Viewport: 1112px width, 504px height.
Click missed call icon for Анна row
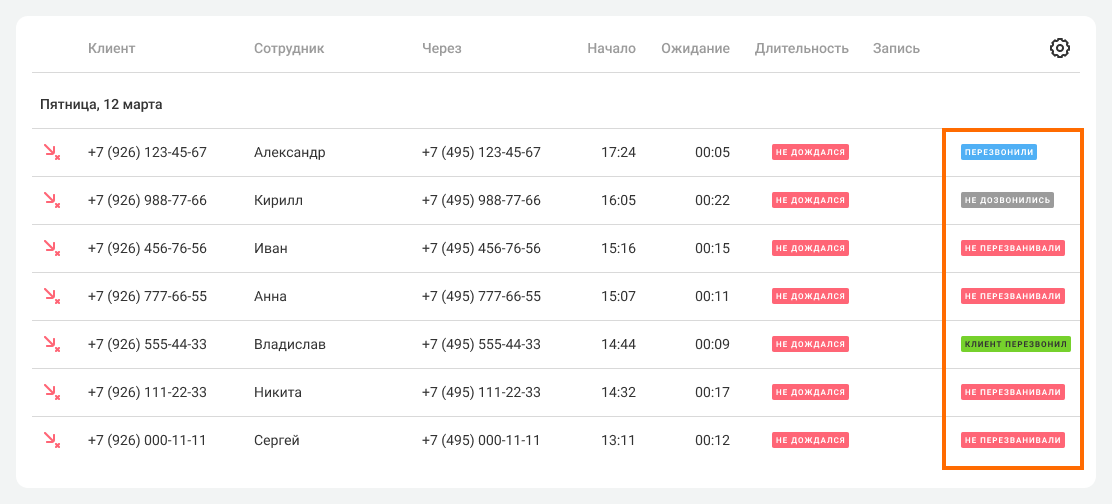pos(51,296)
